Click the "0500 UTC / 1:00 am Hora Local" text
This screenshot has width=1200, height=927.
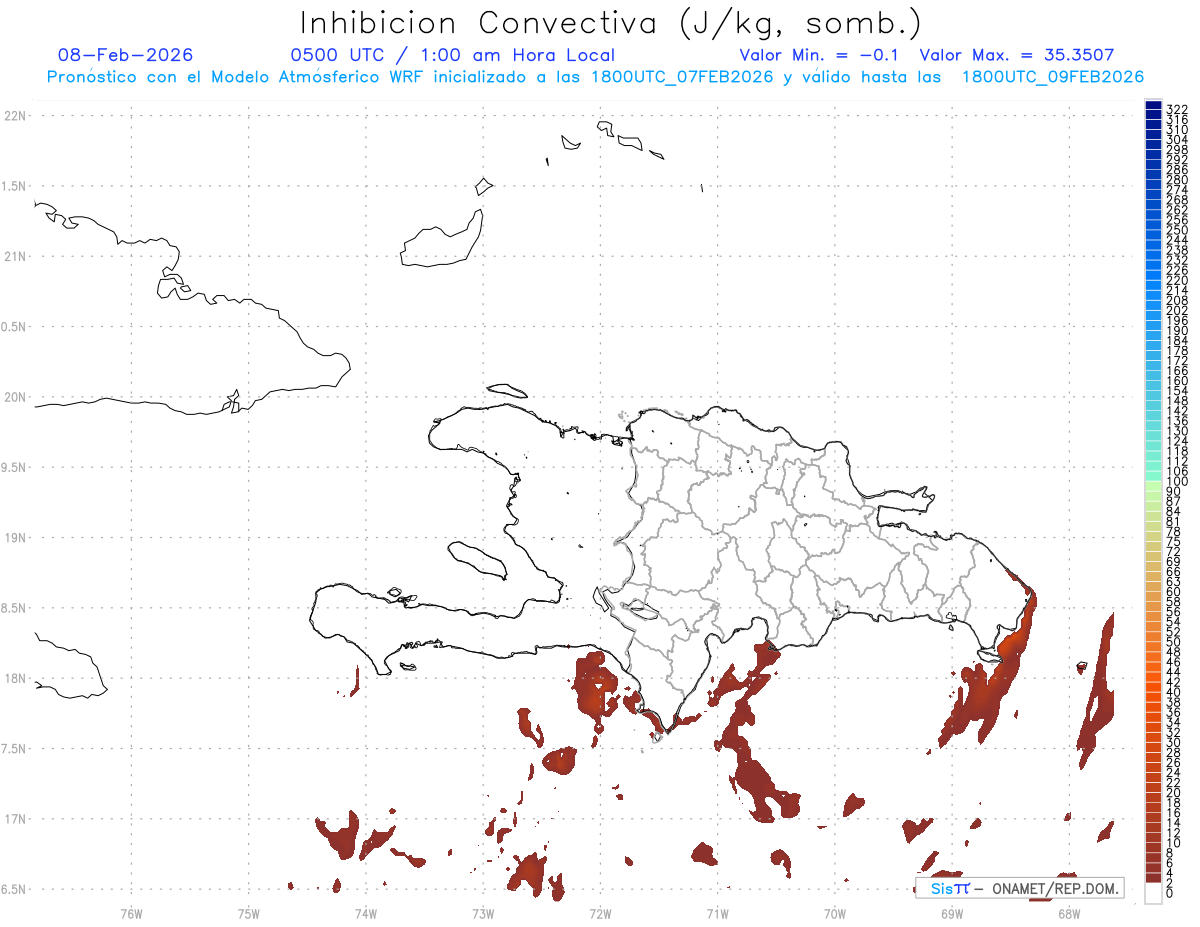pyautogui.click(x=452, y=55)
